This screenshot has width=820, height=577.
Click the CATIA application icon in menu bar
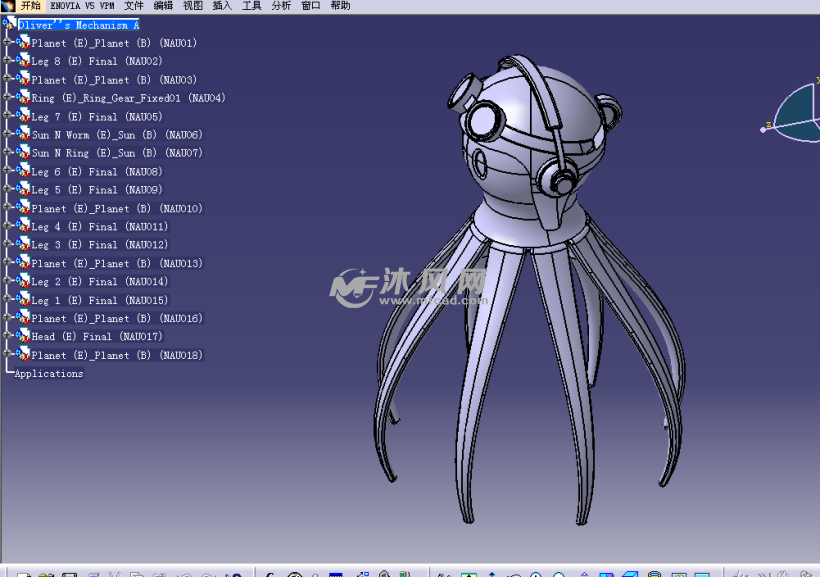click(8, 6)
